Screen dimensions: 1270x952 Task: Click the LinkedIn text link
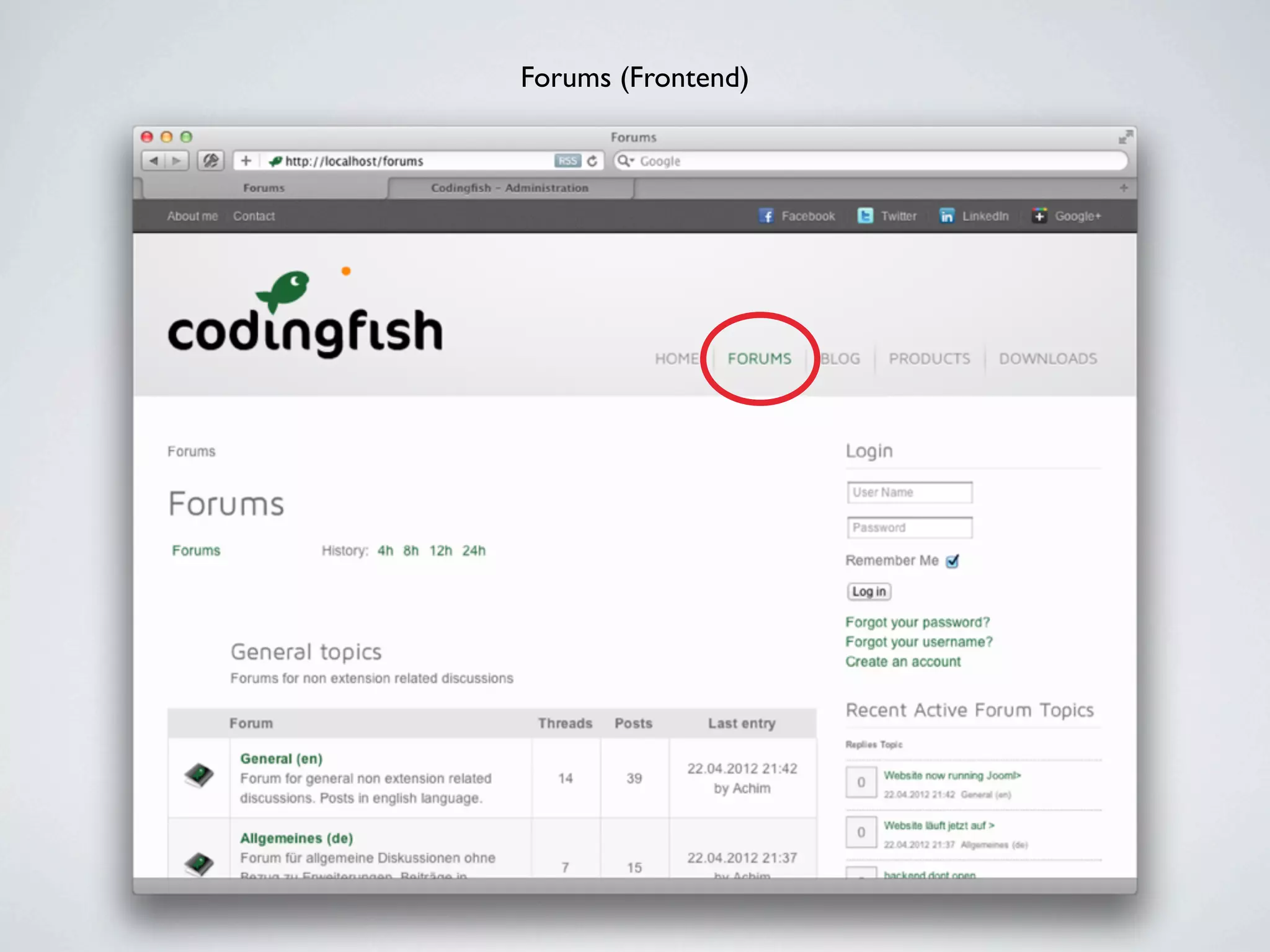pos(985,216)
